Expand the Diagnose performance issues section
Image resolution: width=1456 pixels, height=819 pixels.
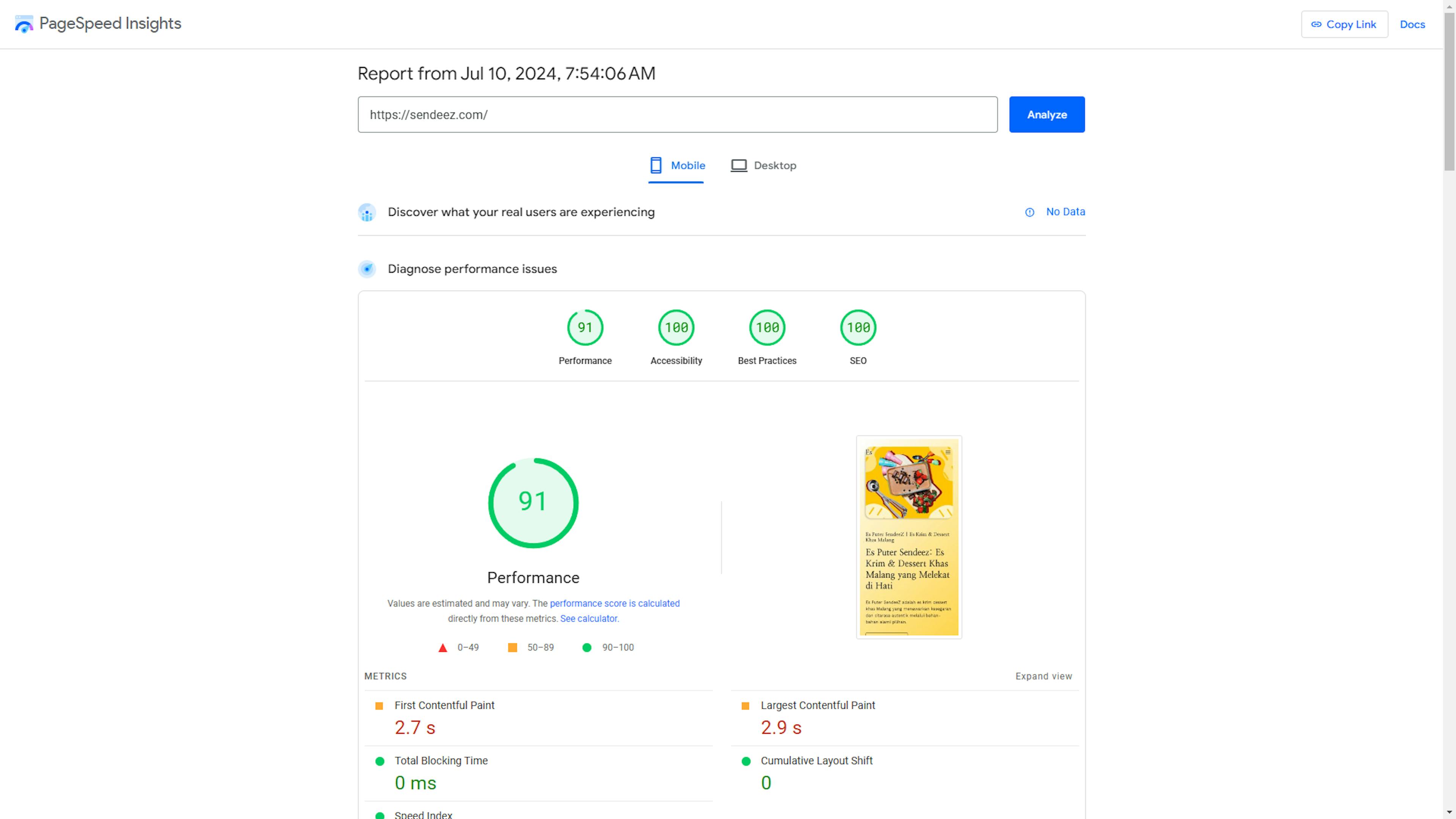pyautogui.click(x=472, y=268)
